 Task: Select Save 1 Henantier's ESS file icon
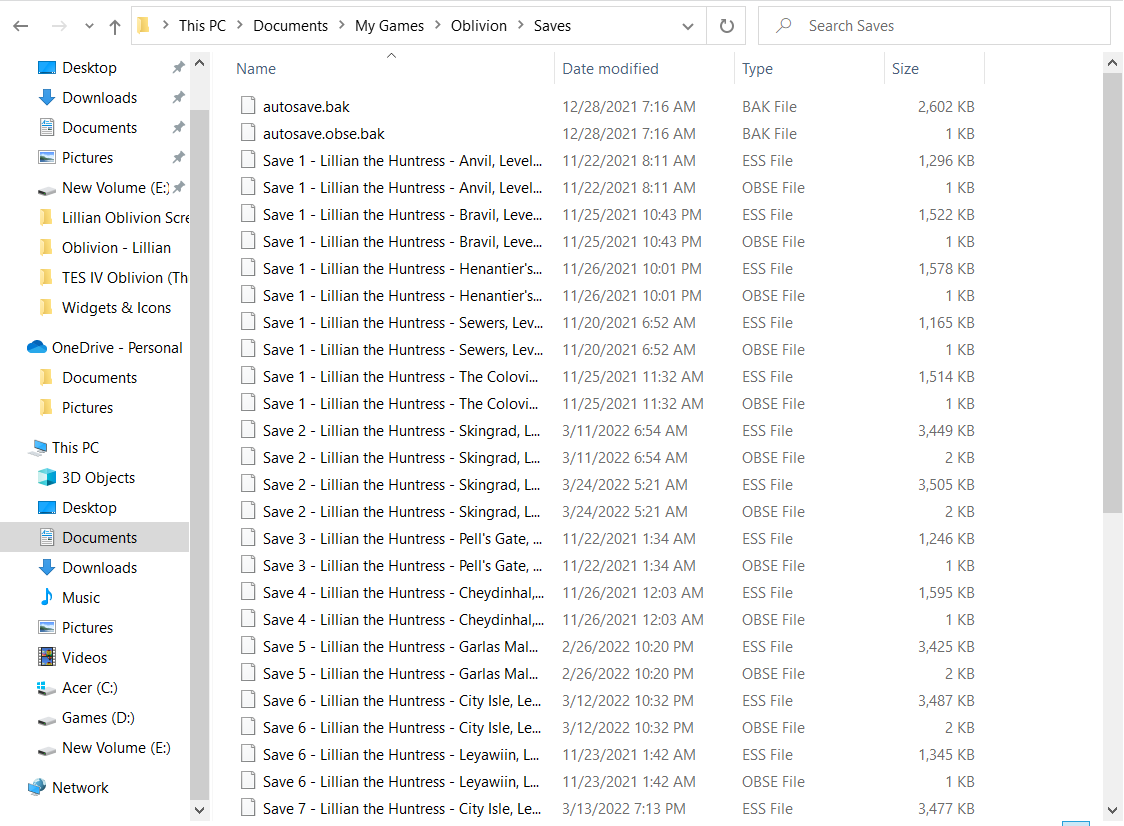tap(248, 268)
